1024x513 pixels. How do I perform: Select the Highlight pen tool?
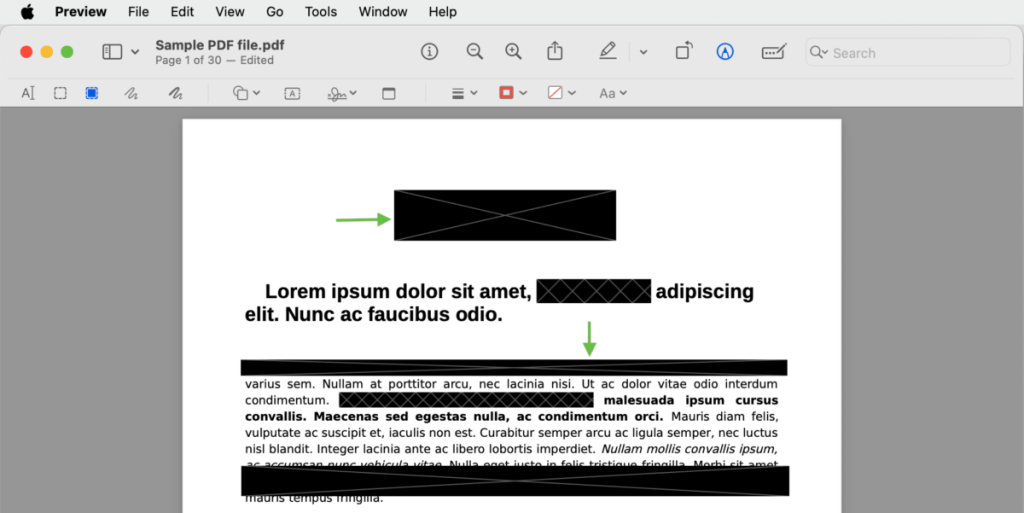608,51
